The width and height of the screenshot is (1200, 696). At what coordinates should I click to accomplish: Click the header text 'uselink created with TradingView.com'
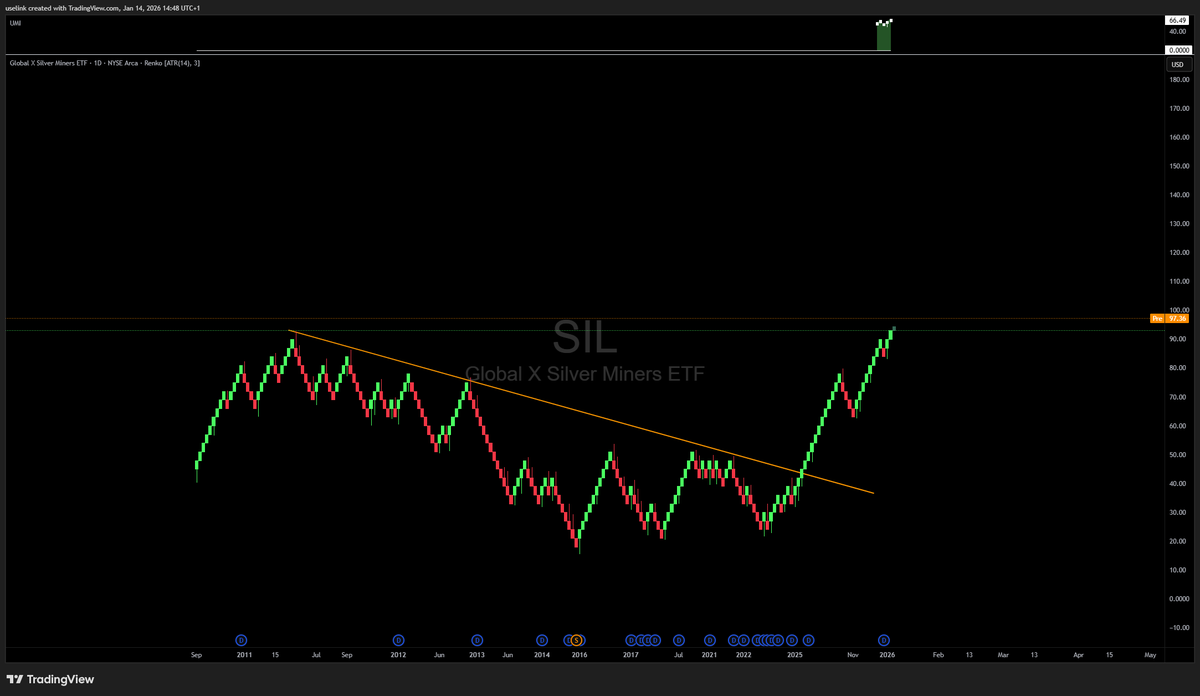tap(62, 8)
